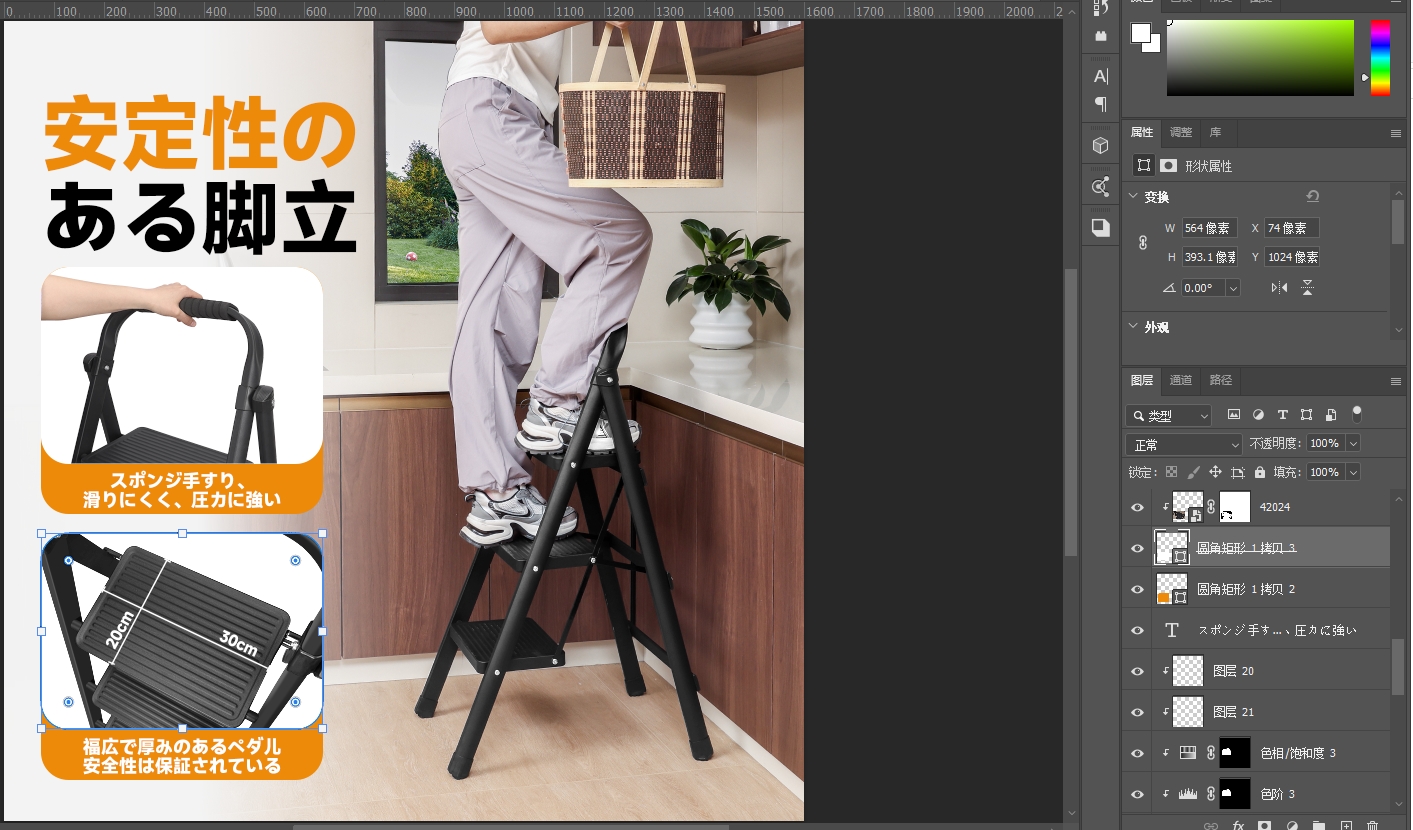Open the Character panel icon

coord(1100,76)
